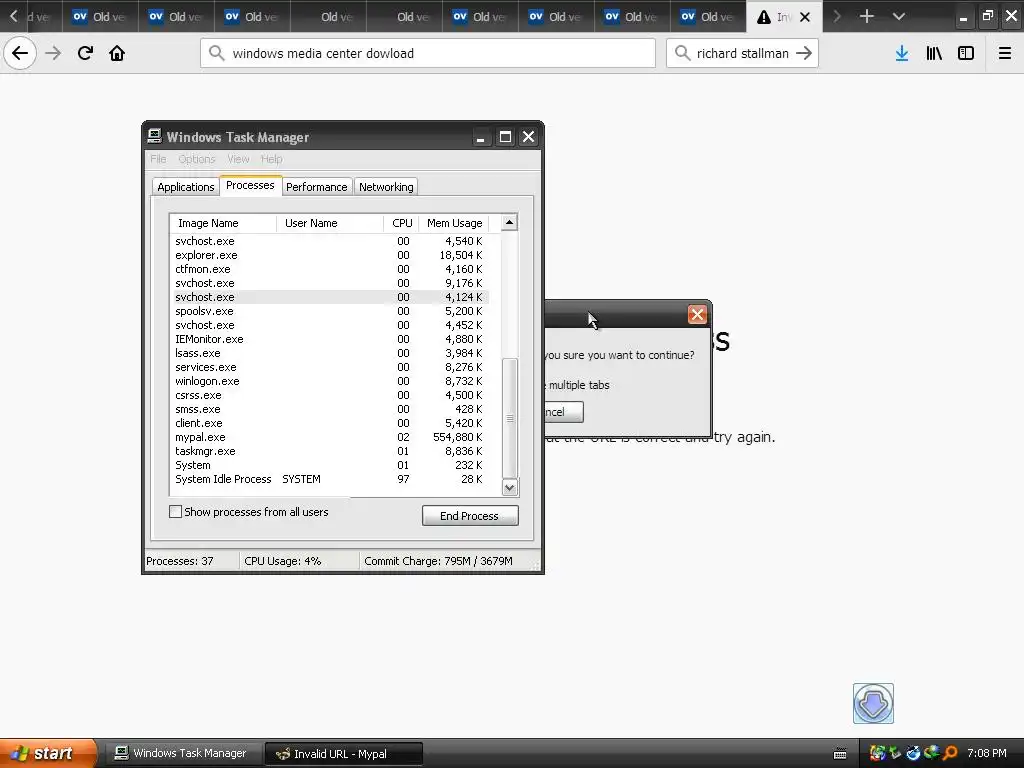Image resolution: width=1024 pixels, height=768 pixels.
Task: Switch to the Performance tab
Action: (x=317, y=187)
